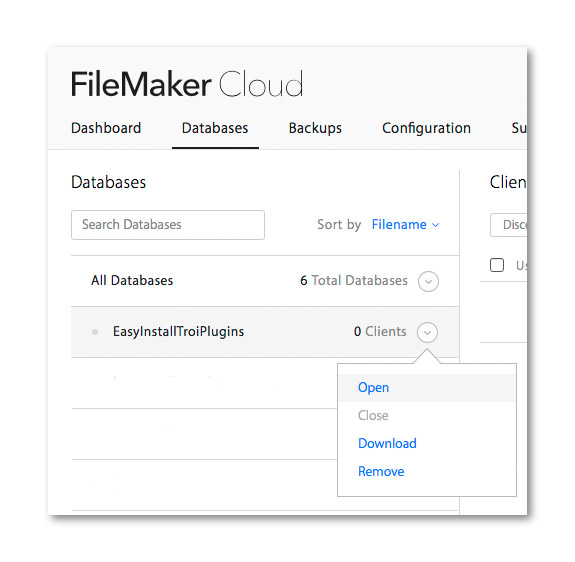Choose Remove from the database menu
Image resolution: width=575 pixels, height=562 pixels.
point(381,471)
